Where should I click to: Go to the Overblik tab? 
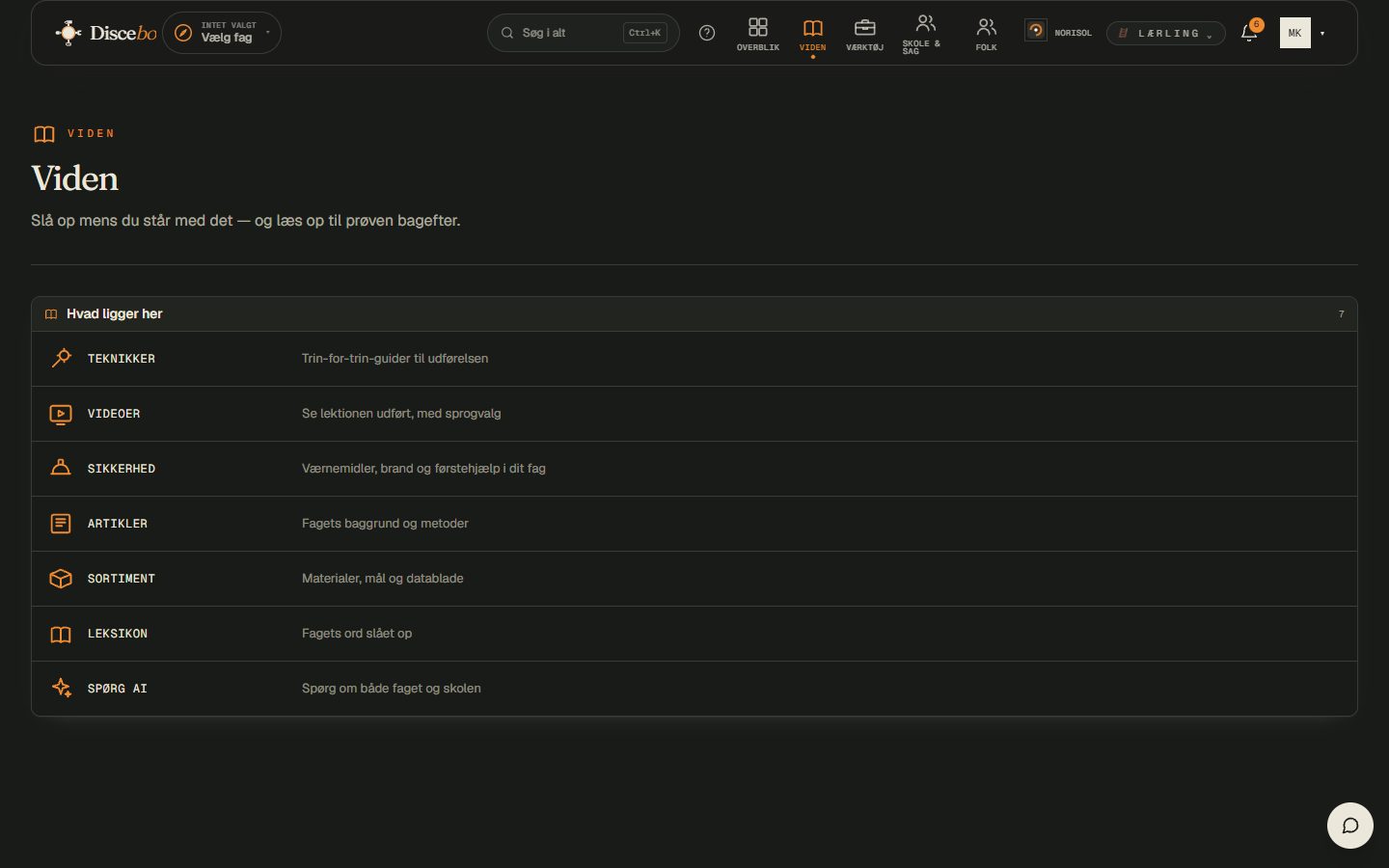[x=758, y=35]
